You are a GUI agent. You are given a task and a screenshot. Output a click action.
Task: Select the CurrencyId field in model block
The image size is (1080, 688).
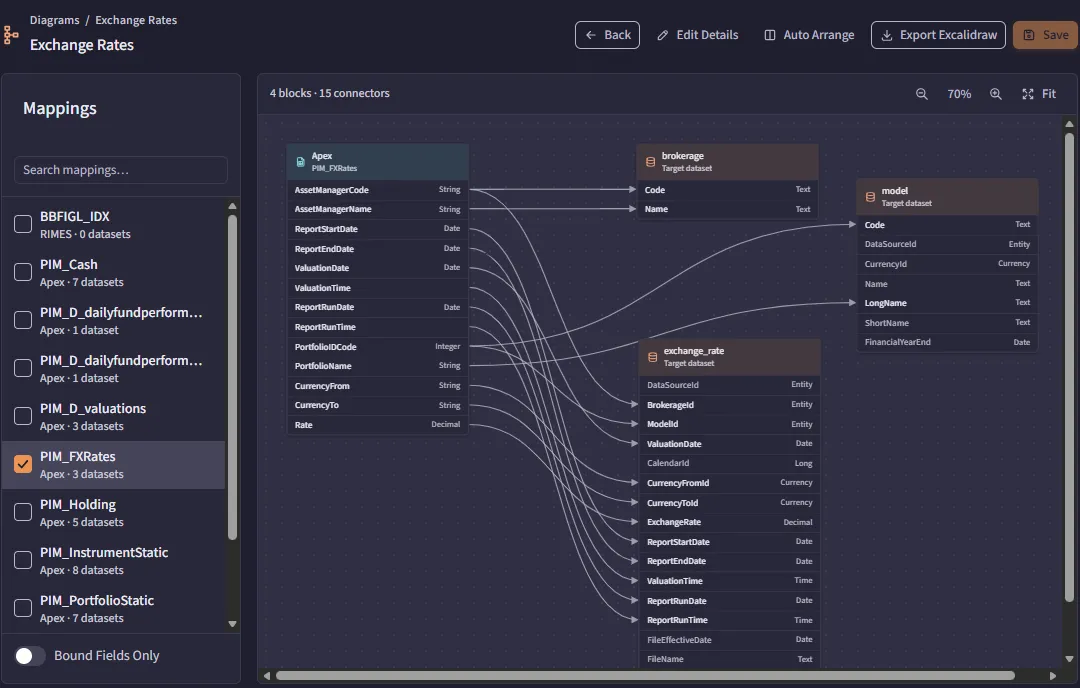coord(947,264)
